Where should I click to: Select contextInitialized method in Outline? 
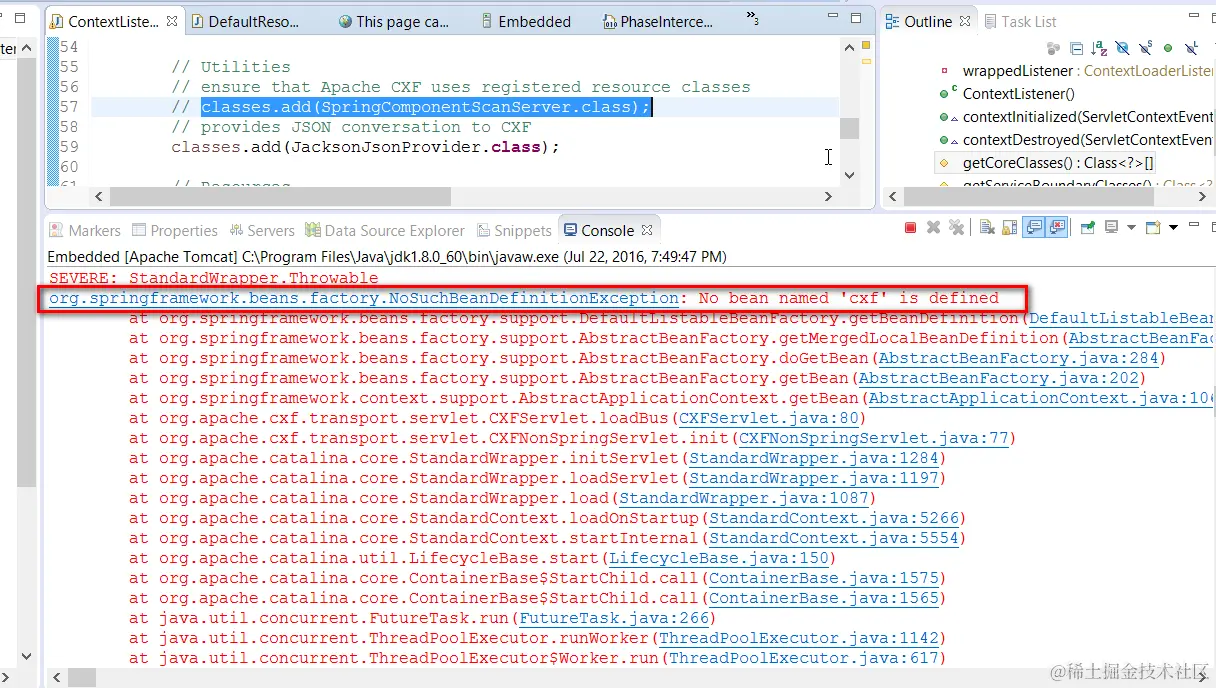click(x=1076, y=117)
